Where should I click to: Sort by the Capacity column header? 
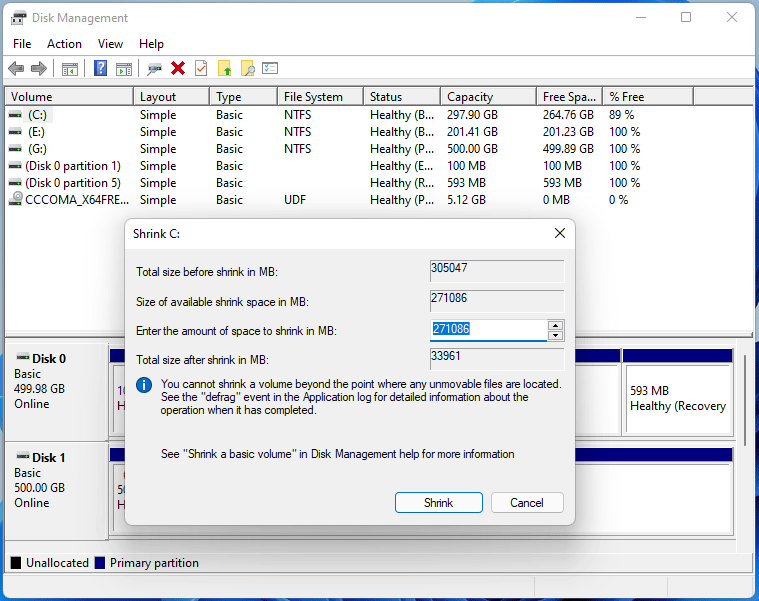point(489,97)
